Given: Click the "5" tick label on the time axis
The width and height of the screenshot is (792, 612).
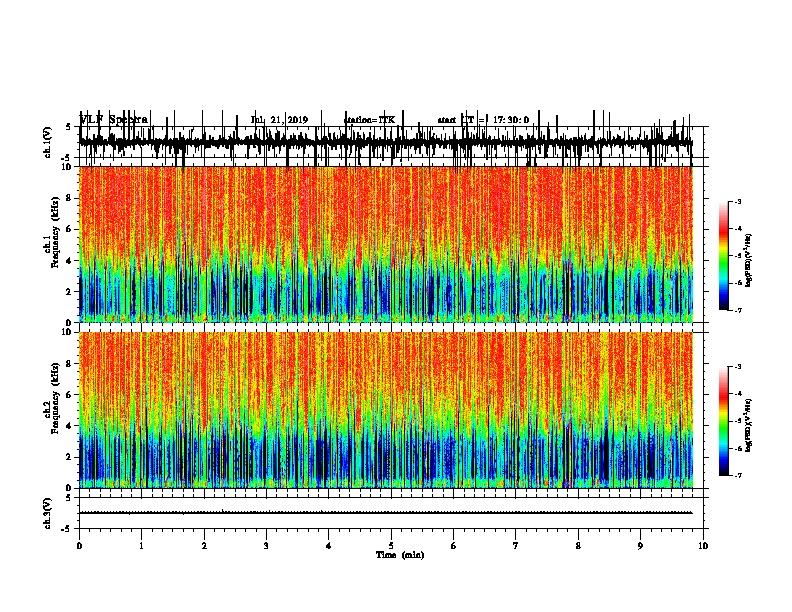Looking at the screenshot, I should pos(391,546).
